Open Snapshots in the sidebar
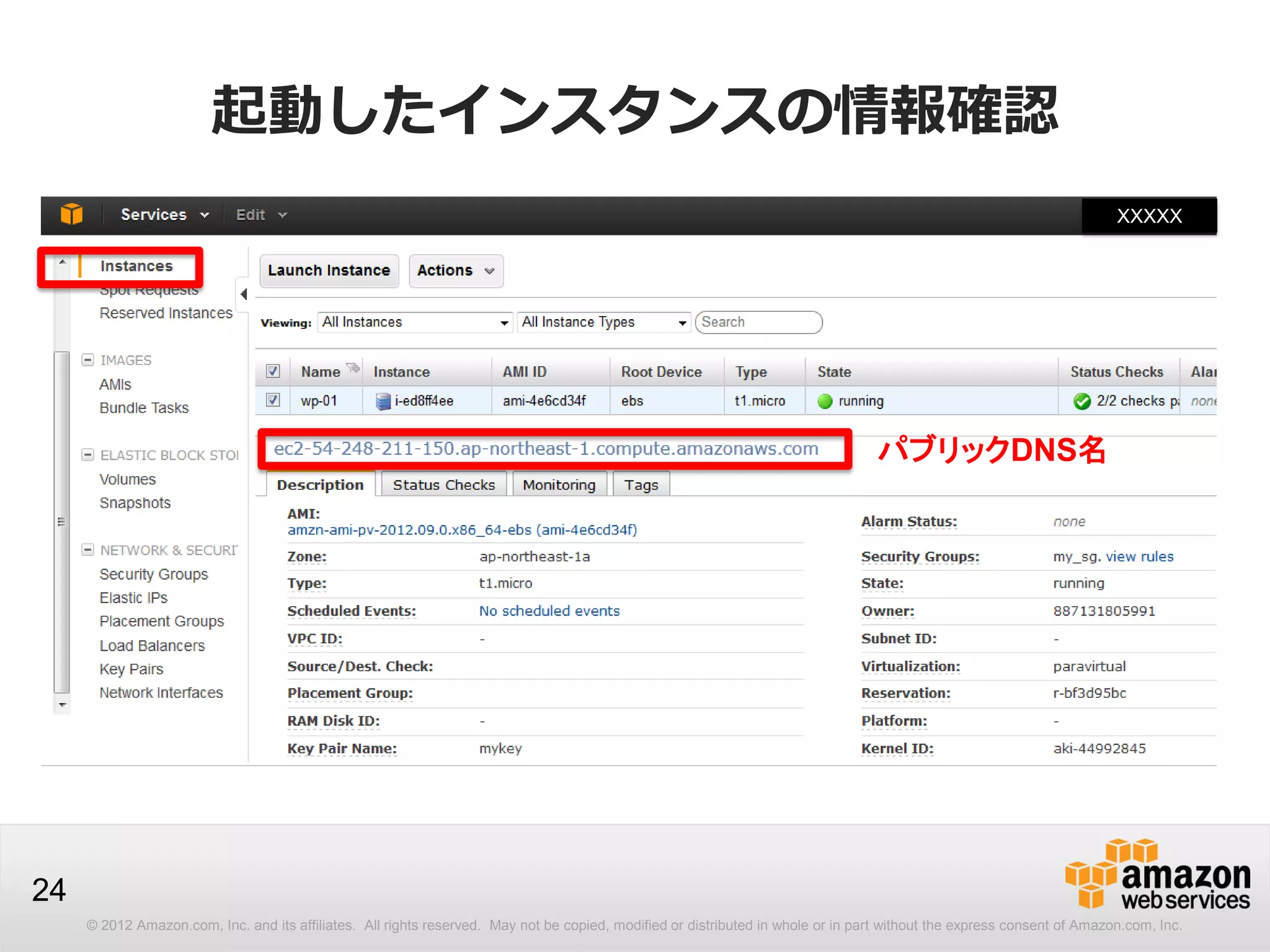The width and height of the screenshot is (1270, 952). click(135, 503)
